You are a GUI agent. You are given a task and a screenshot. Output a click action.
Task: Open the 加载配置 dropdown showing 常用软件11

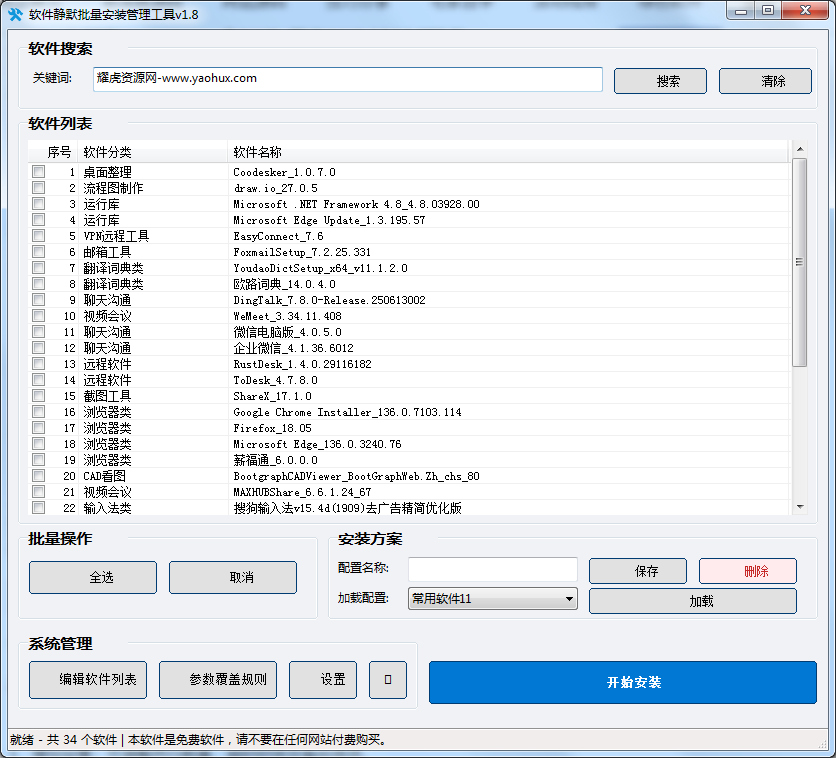coord(493,599)
